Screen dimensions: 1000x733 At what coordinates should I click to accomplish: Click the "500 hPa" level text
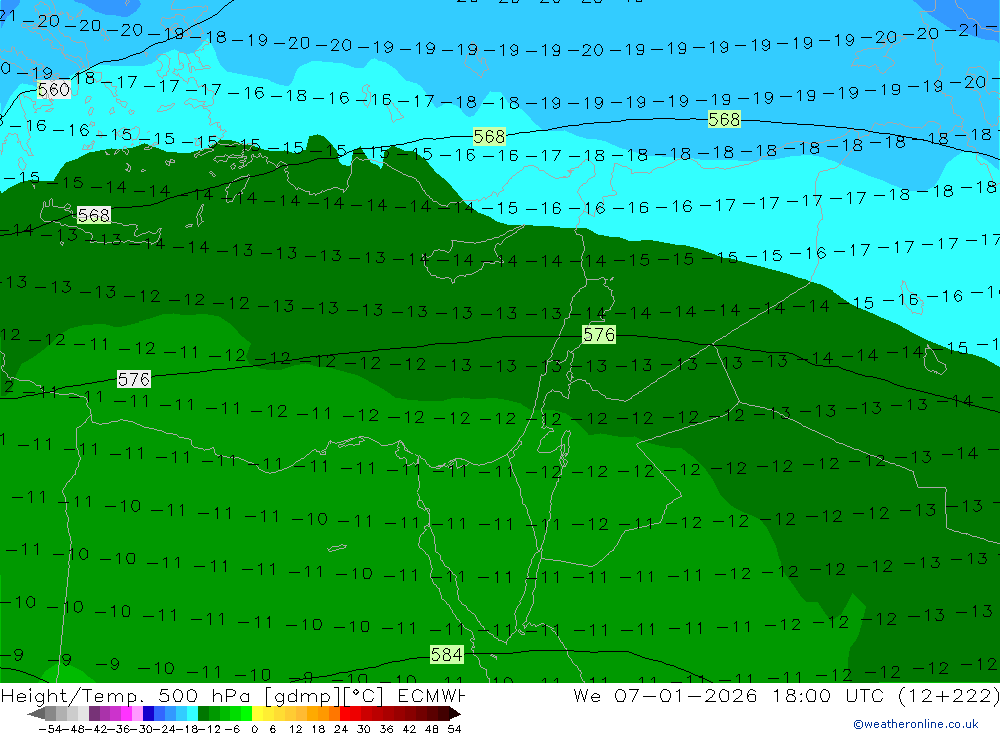(204, 695)
